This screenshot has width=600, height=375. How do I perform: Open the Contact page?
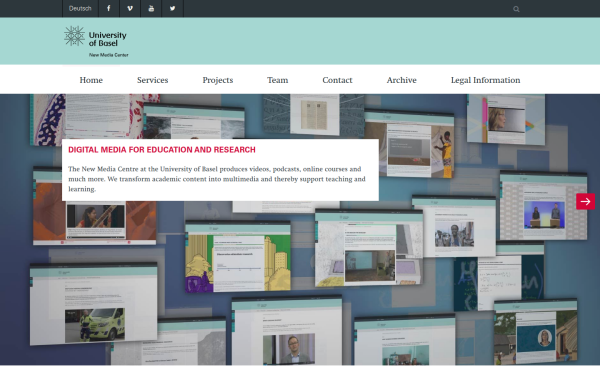point(337,80)
